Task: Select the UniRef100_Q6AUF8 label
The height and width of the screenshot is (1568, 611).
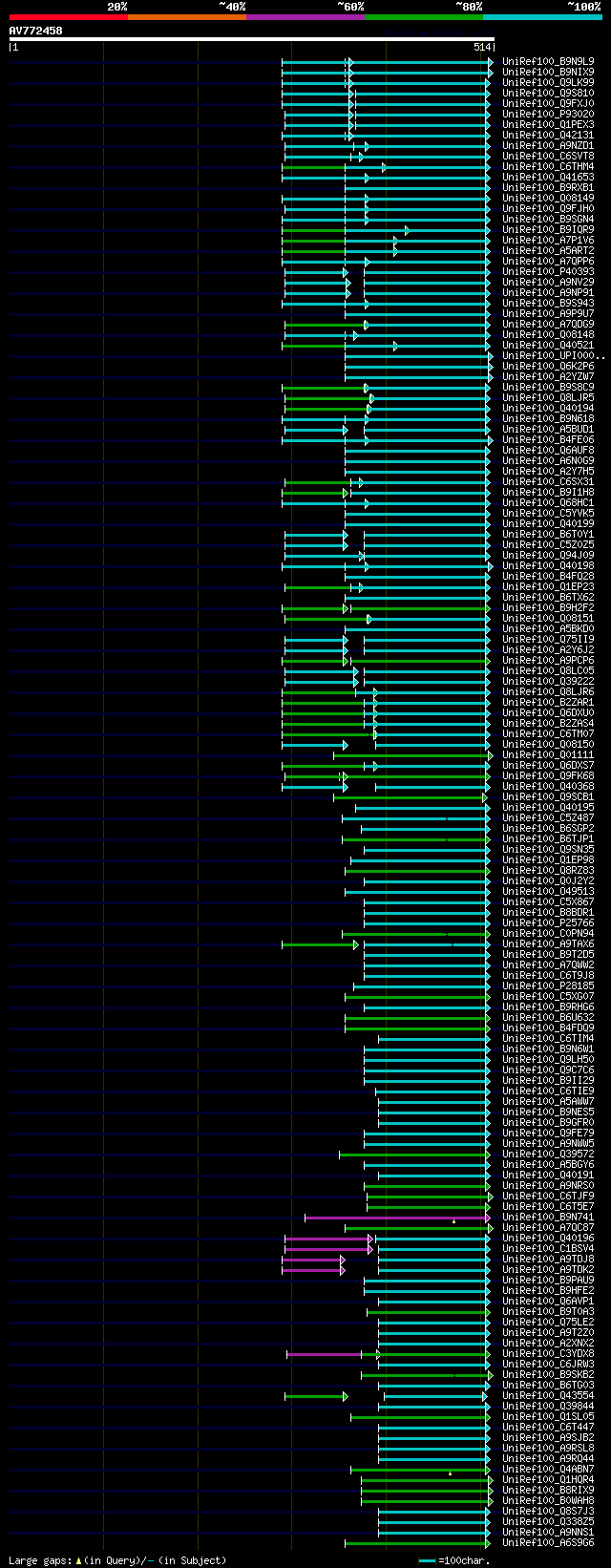Action: point(548,450)
